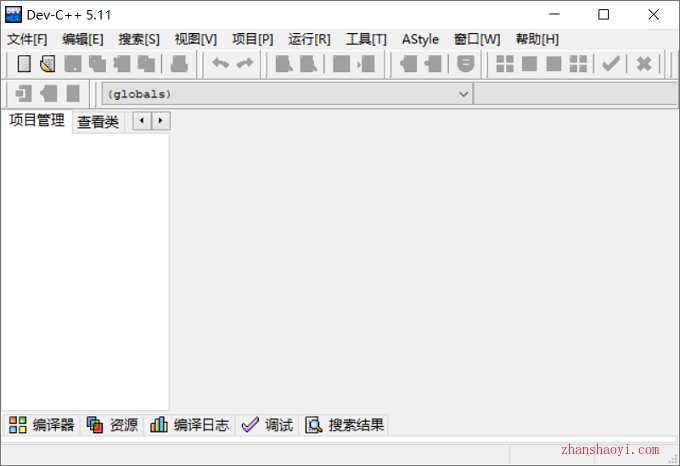Open the 运行[R] menu
The width and height of the screenshot is (680, 466).
(309, 39)
